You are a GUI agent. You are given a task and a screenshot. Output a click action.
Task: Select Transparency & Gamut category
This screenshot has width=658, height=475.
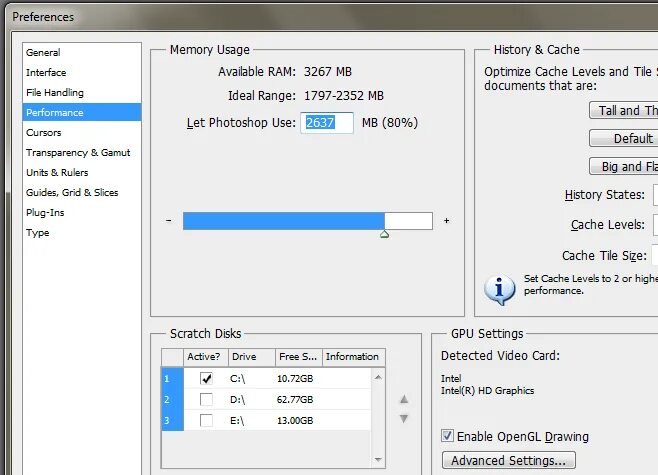click(82, 152)
